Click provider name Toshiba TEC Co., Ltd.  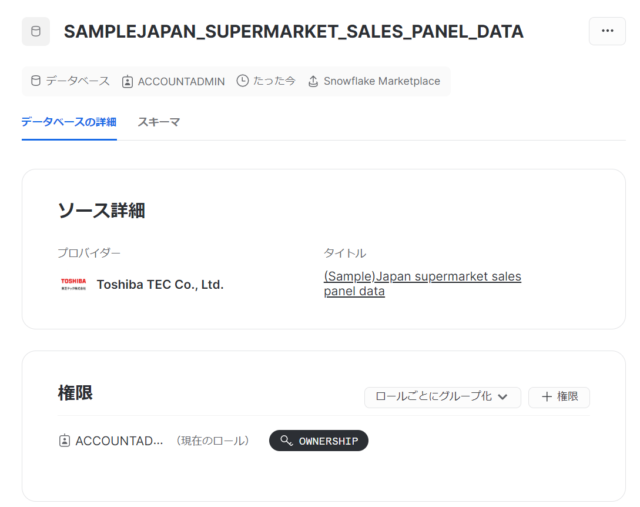[x=160, y=285]
